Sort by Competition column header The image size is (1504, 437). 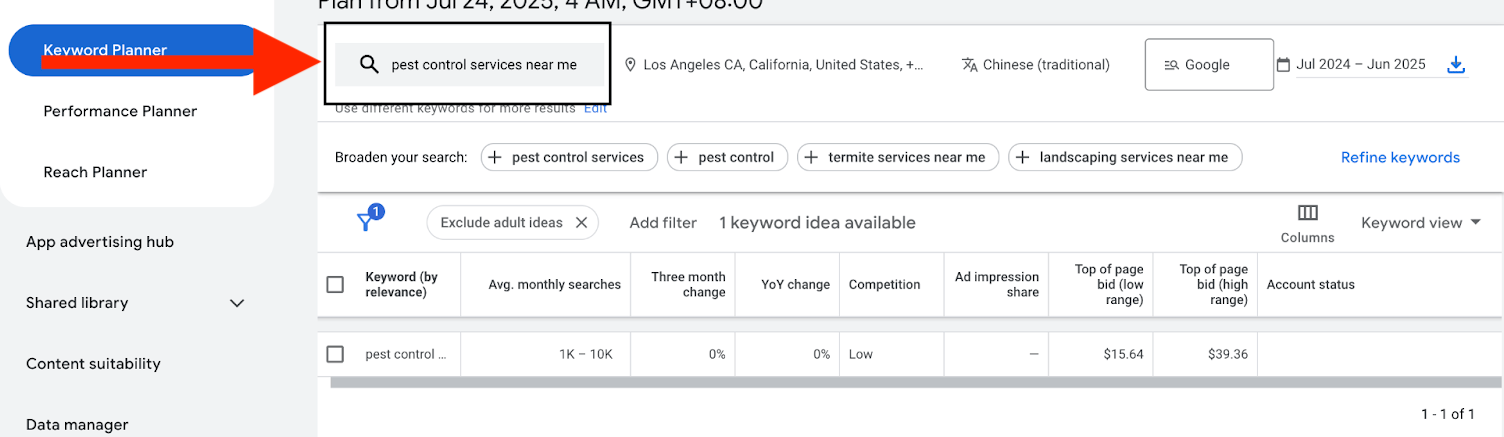pos(884,285)
